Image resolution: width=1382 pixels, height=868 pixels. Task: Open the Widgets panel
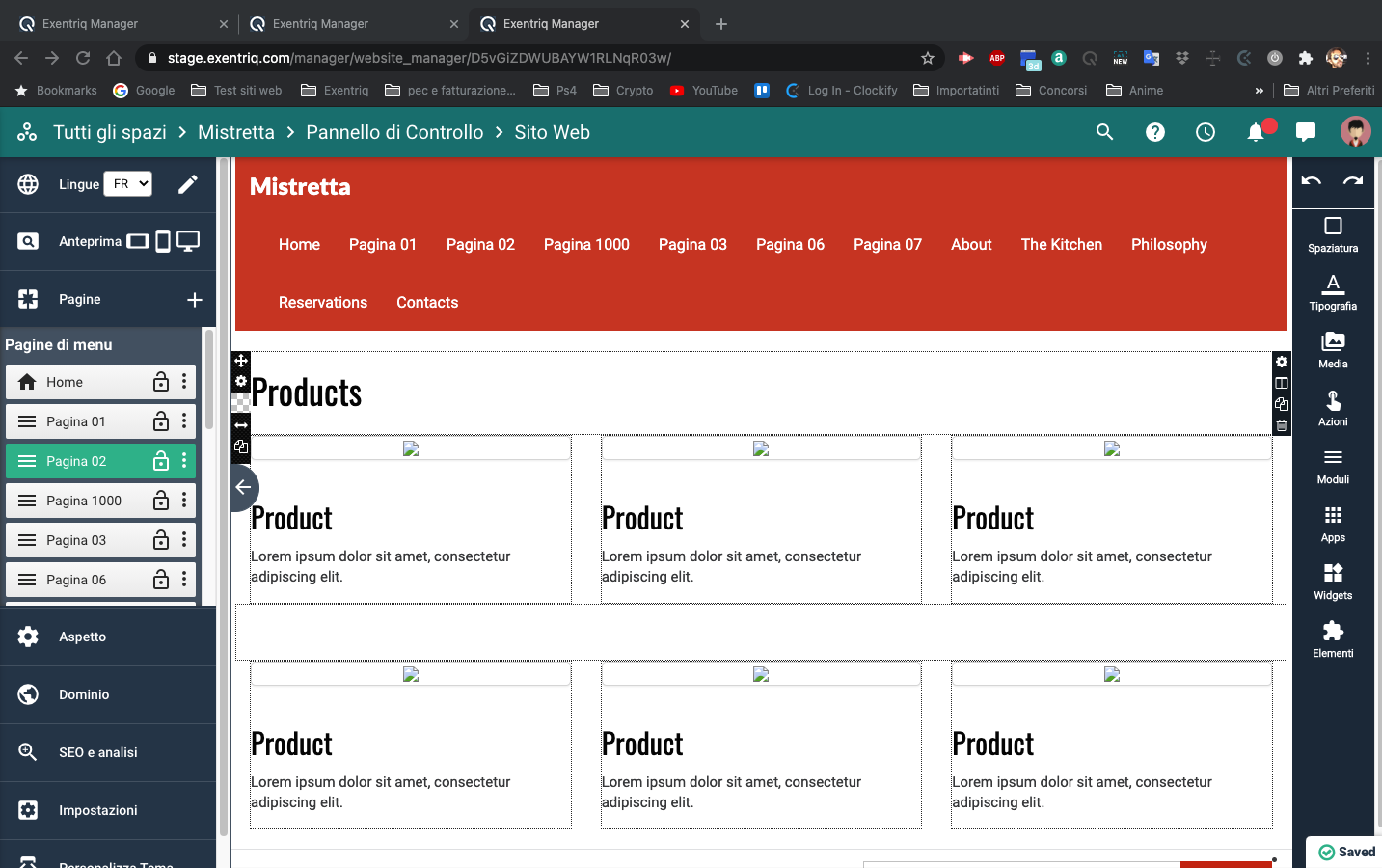point(1333,582)
